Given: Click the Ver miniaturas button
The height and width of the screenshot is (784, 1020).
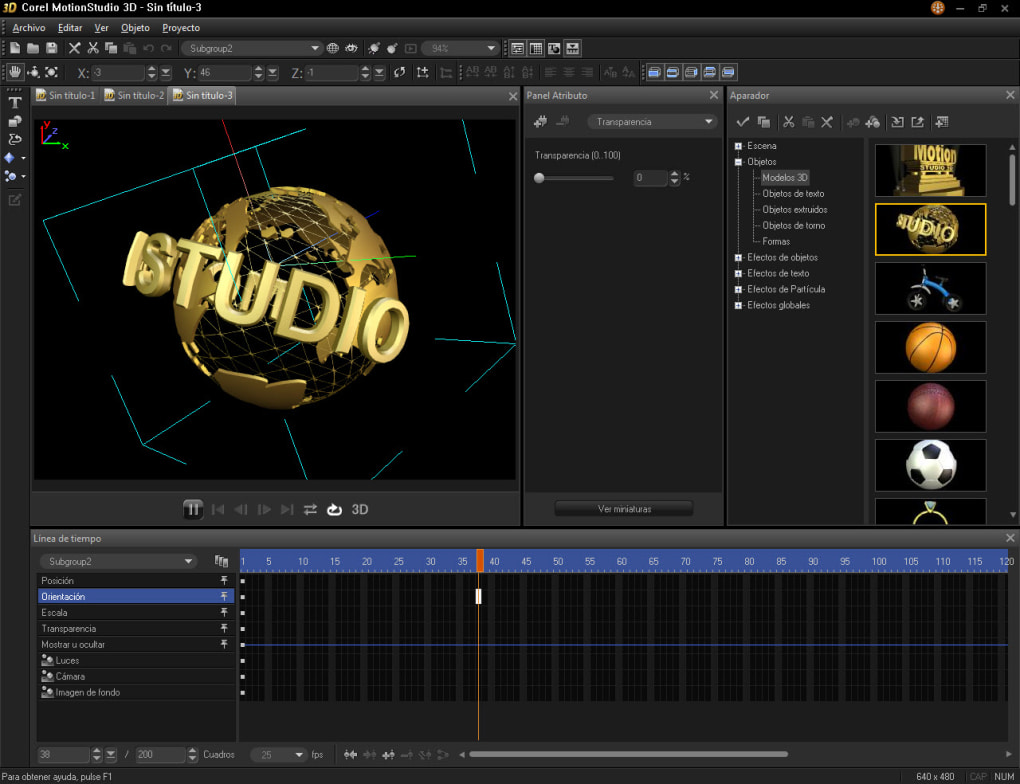Looking at the screenshot, I should point(622,507).
